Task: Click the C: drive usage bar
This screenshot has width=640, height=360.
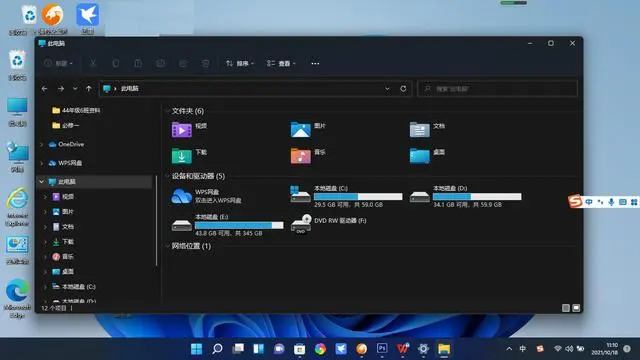Action: pos(358,196)
